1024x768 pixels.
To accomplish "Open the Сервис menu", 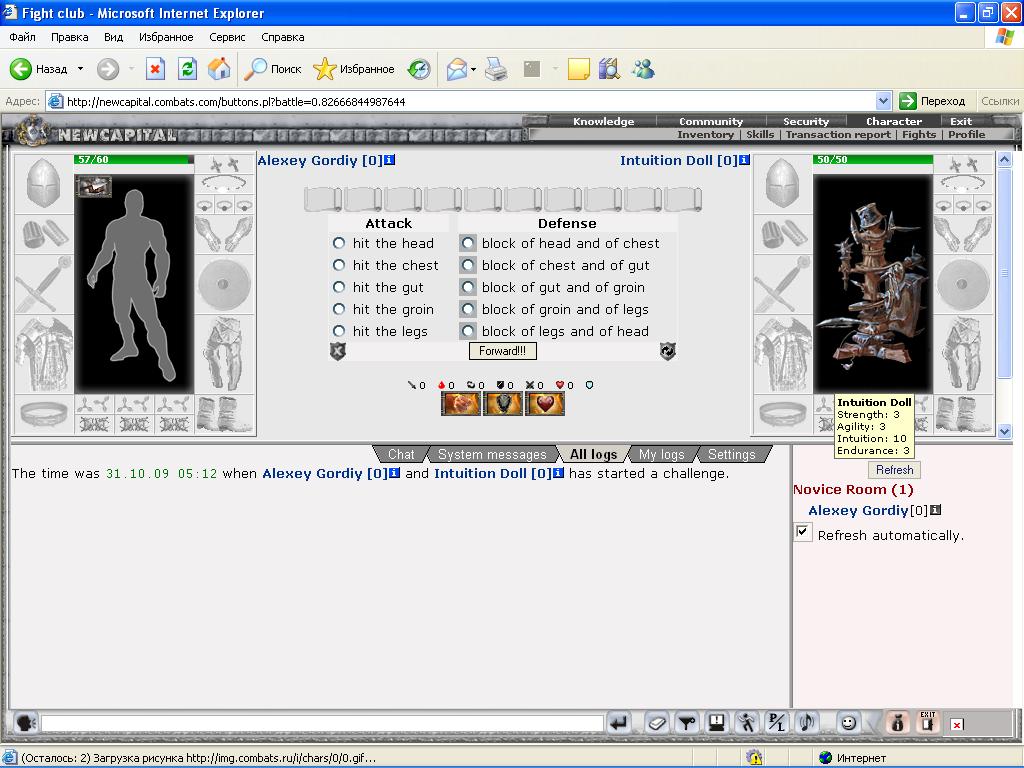I will click(x=227, y=37).
